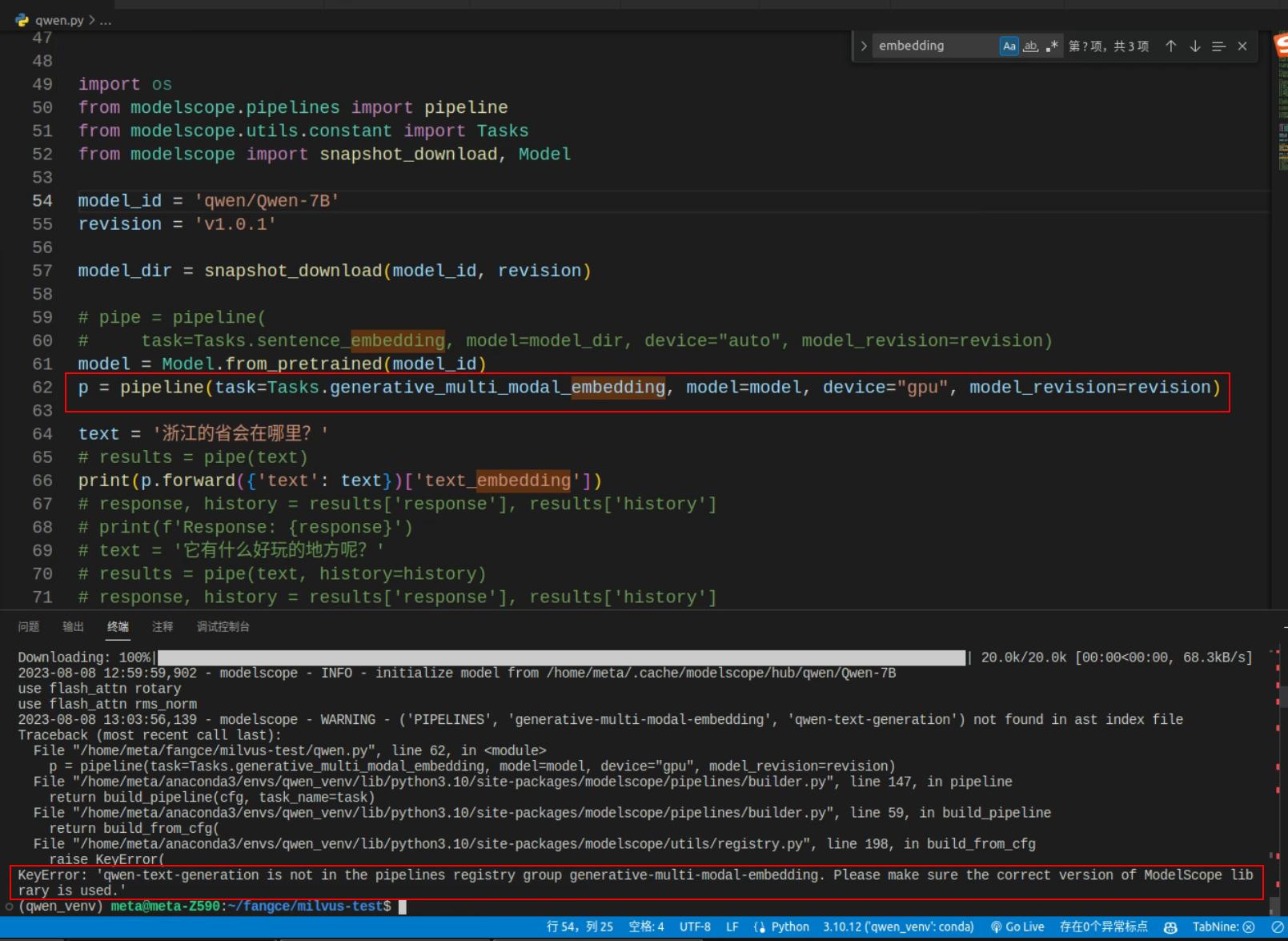Pick interpreter 3.10.12 ('qwen_venv': conda)
Screen dimensions: 1288x941
[898, 927]
